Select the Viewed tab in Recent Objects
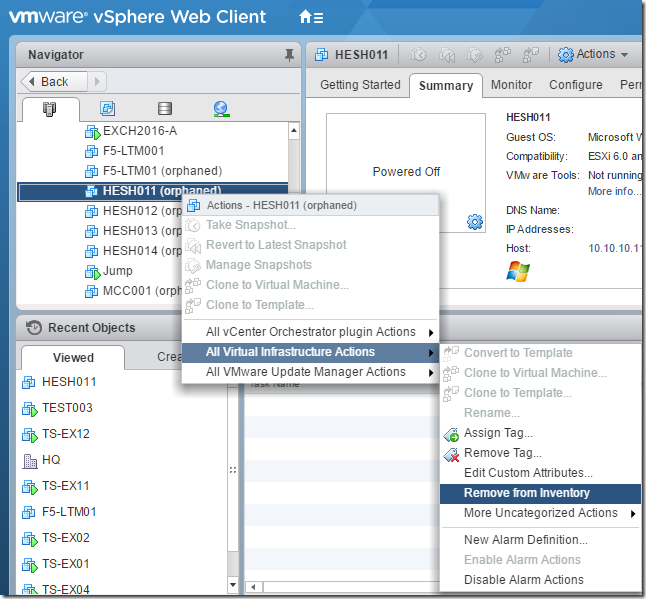The height and width of the screenshot is (599, 646). pos(73,358)
